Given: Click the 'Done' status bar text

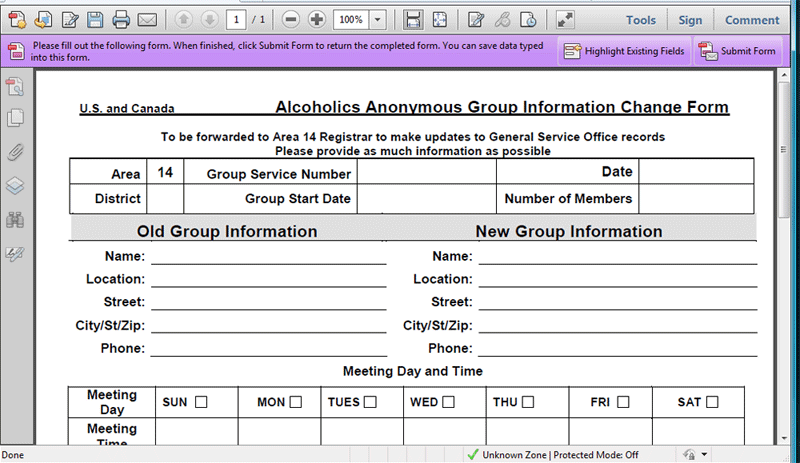Looking at the screenshot, I should point(13,455).
